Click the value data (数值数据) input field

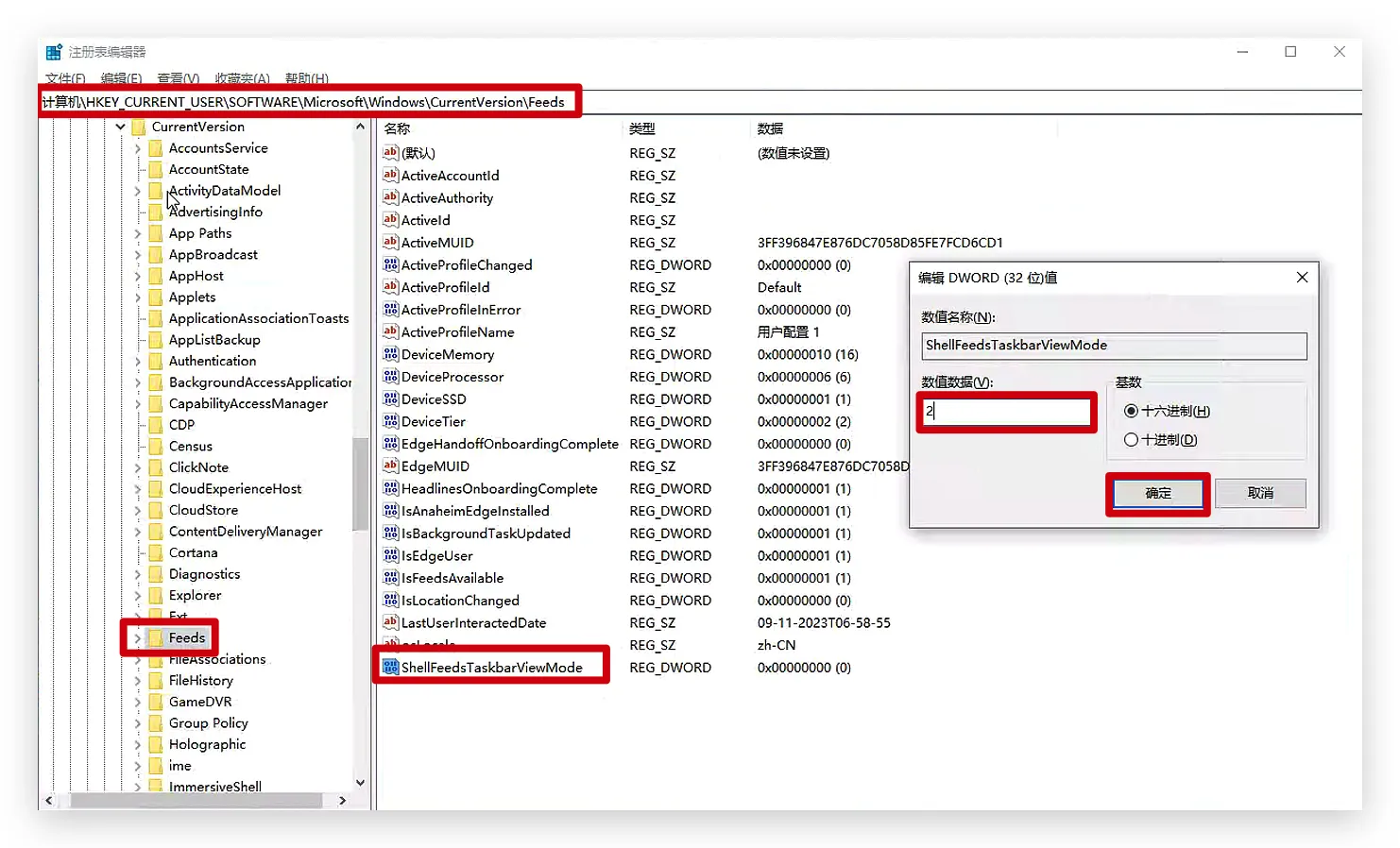point(1006,412)
